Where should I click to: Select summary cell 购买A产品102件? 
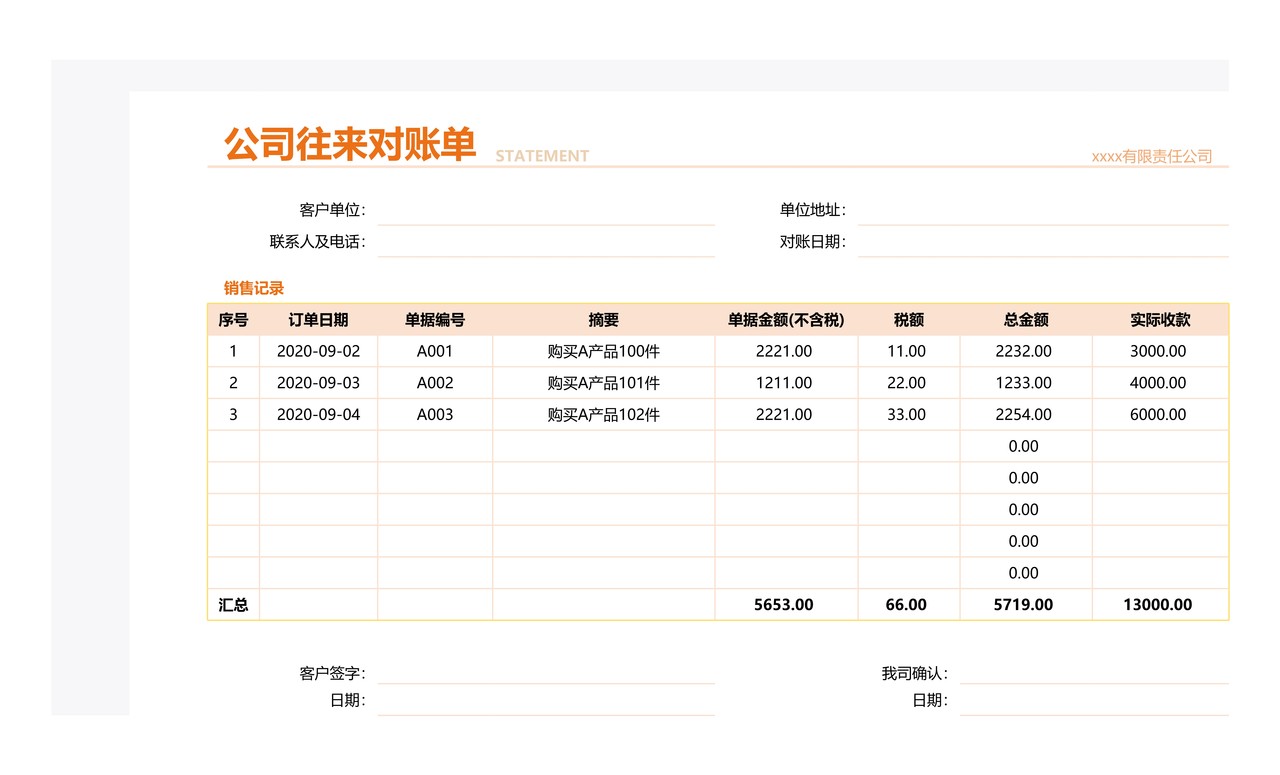(x=604, y=415)
